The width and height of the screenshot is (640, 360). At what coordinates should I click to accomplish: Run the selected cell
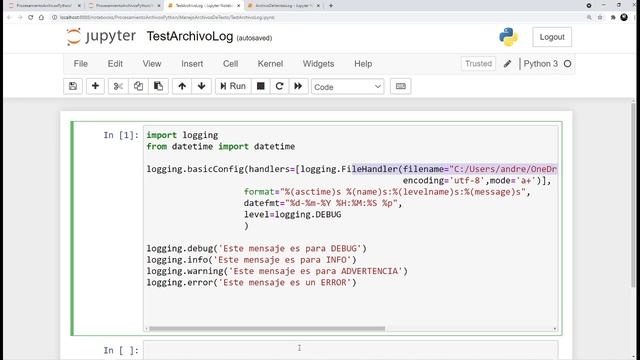233,86
